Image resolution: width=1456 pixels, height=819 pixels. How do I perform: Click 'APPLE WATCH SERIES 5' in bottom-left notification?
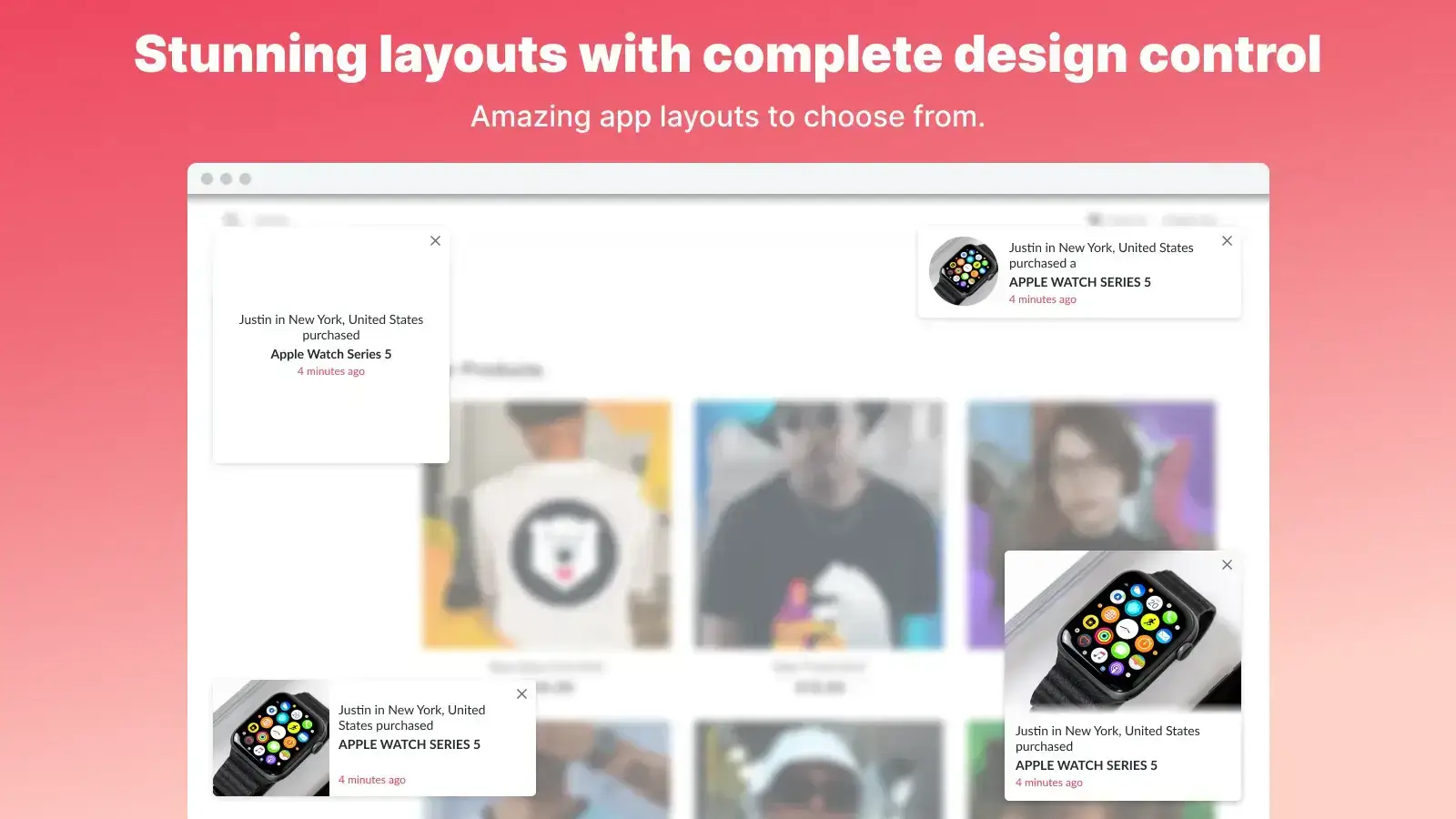(409, 744)
